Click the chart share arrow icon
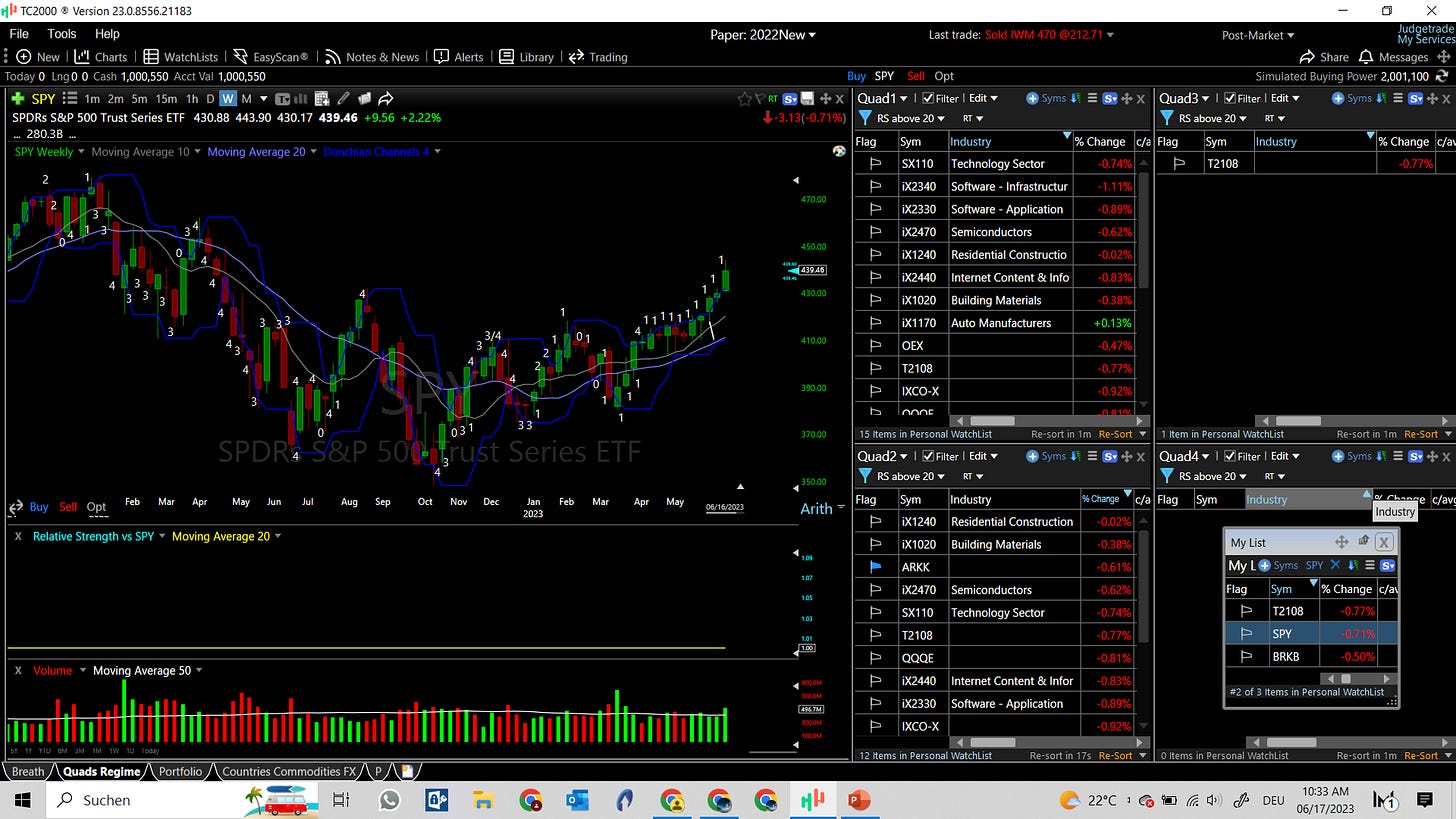 pos(385,98)
